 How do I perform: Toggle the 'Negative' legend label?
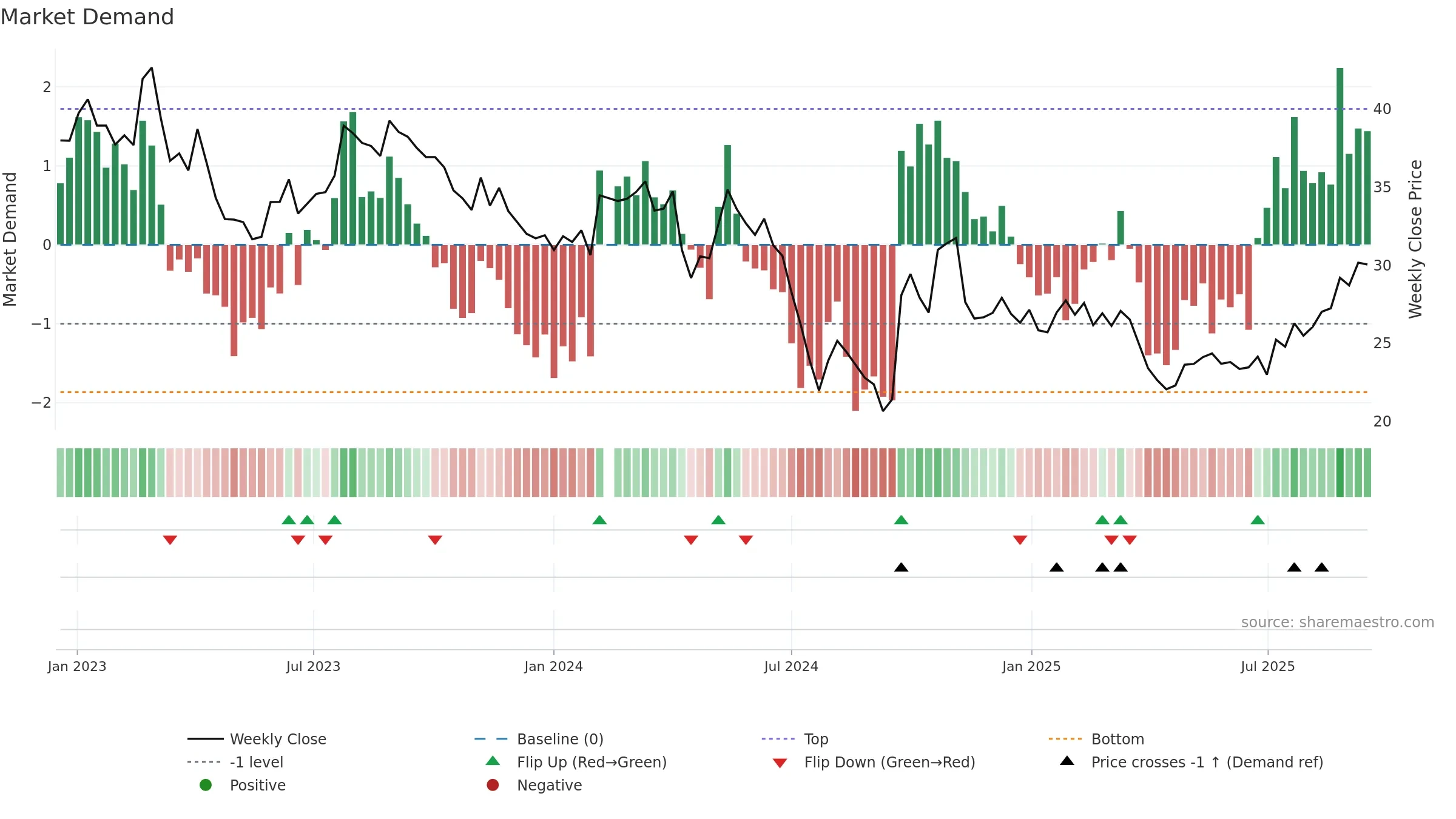tap(549, 785)
